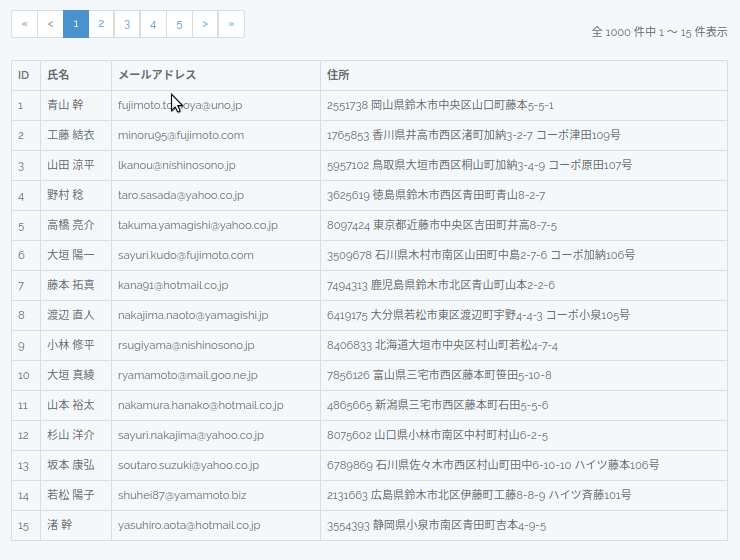Viewport: 740px width, 560px height.
Task: Select address starting 8406833 北海道
Action: [x=442, y=345]
